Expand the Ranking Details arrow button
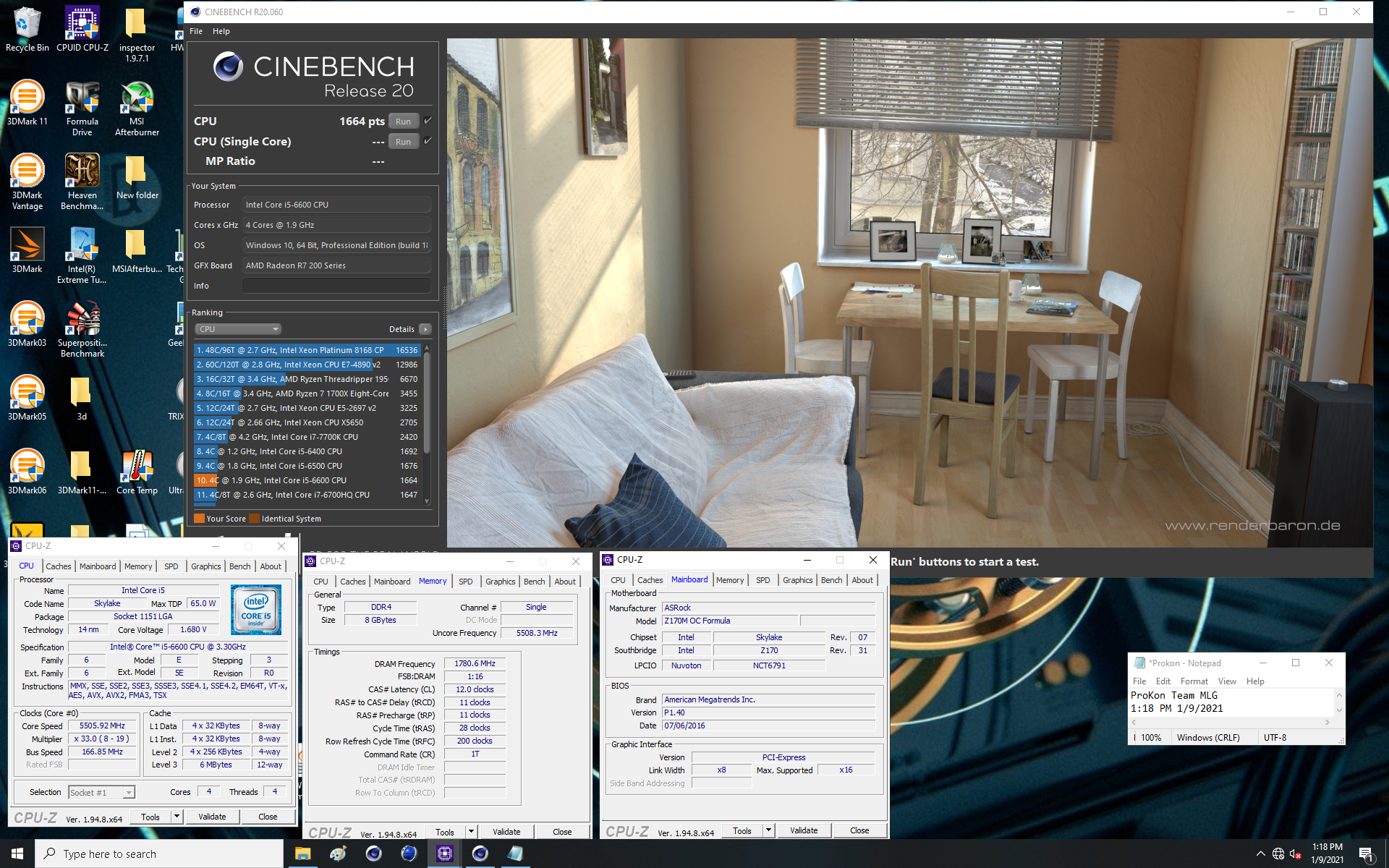Viewport: 1389px width, 868px height. coord(425,329)
